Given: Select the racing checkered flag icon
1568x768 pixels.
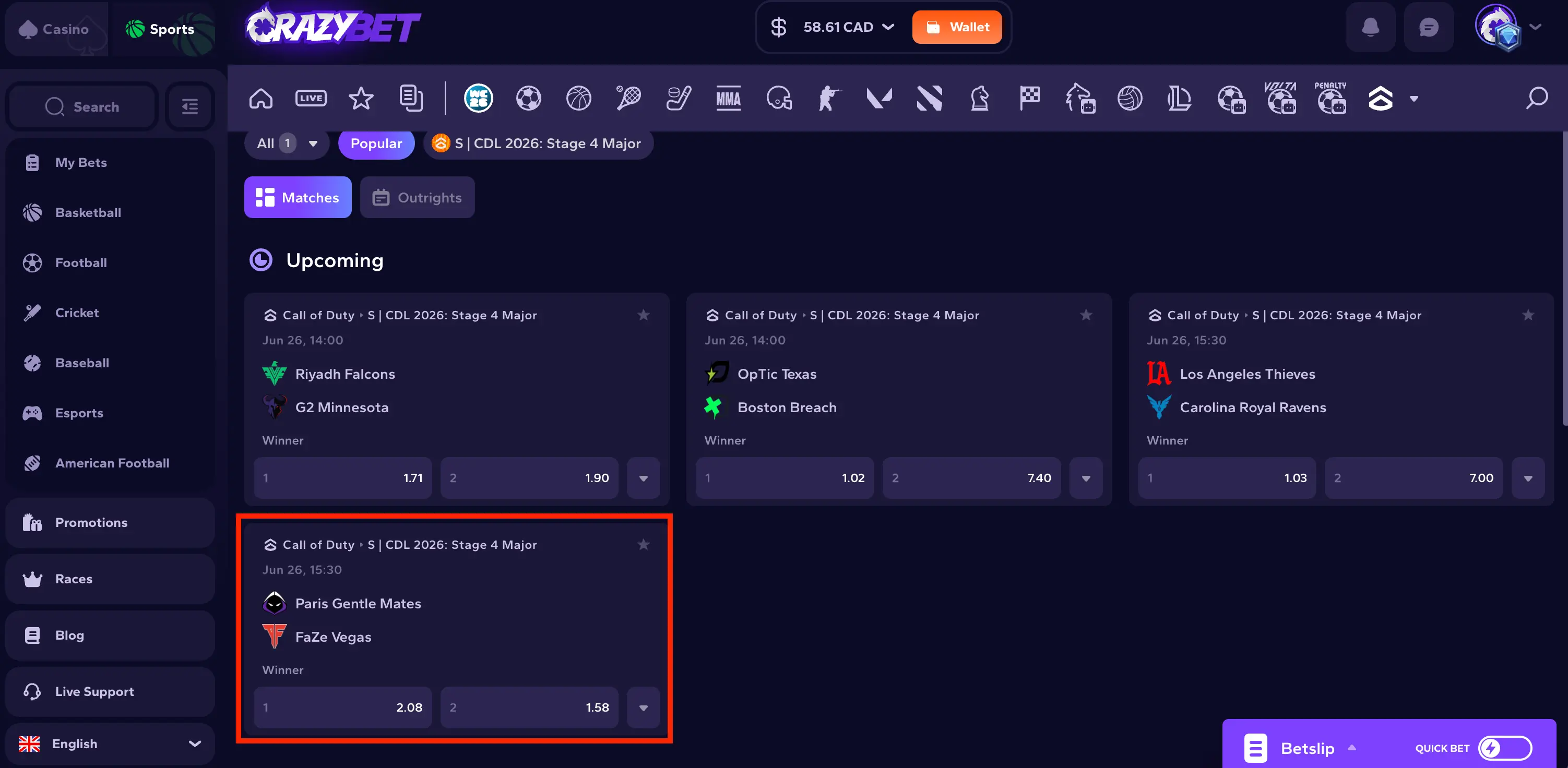Looking at the screenshot, I should (x=1029, y=98).
